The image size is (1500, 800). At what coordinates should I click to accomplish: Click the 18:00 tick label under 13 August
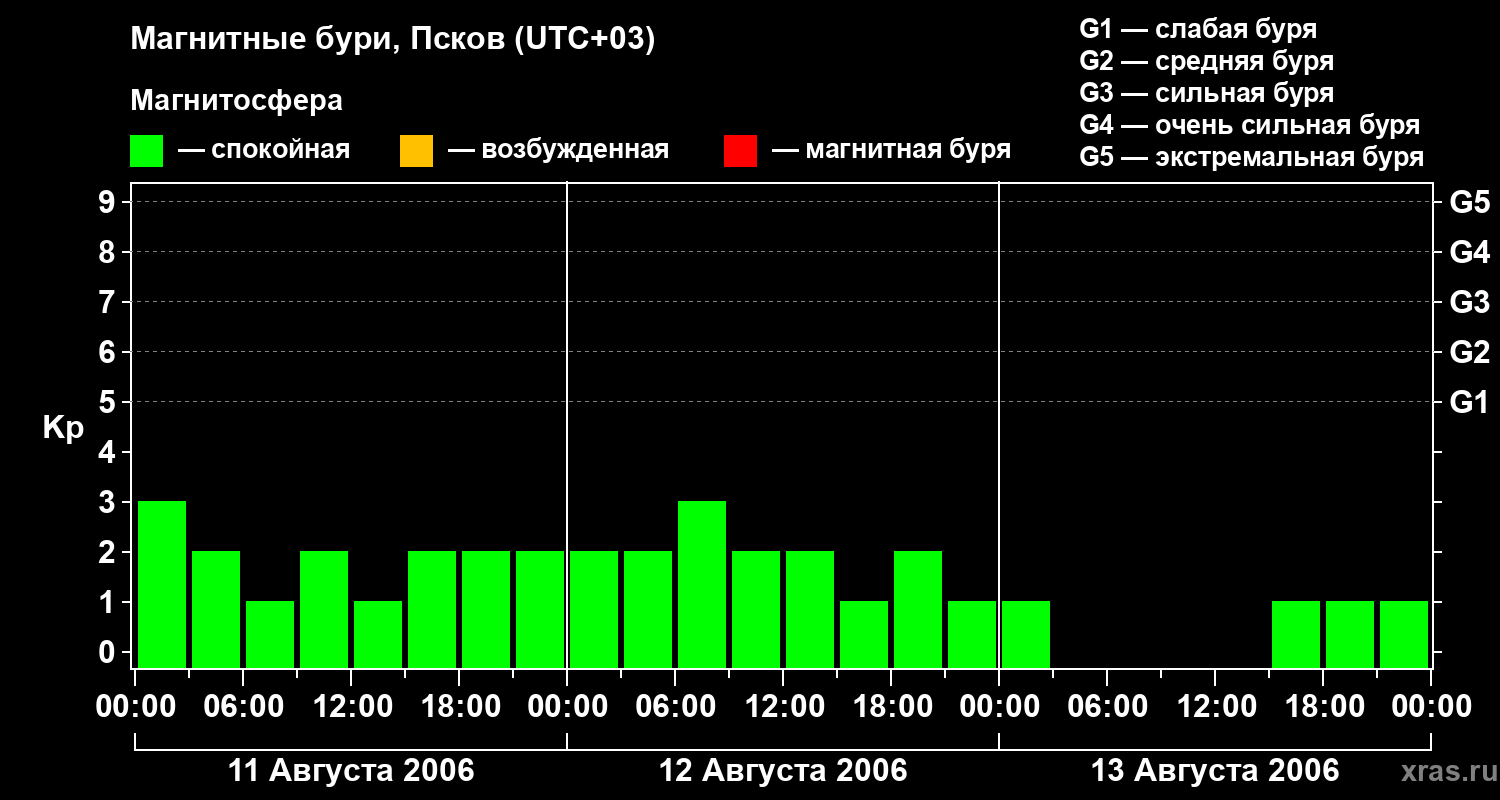click(x=1324, y=707)
